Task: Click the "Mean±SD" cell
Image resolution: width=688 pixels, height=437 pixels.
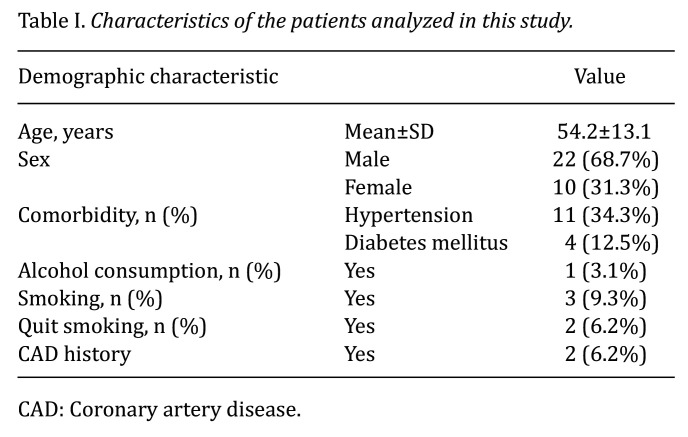Action: 387,132
